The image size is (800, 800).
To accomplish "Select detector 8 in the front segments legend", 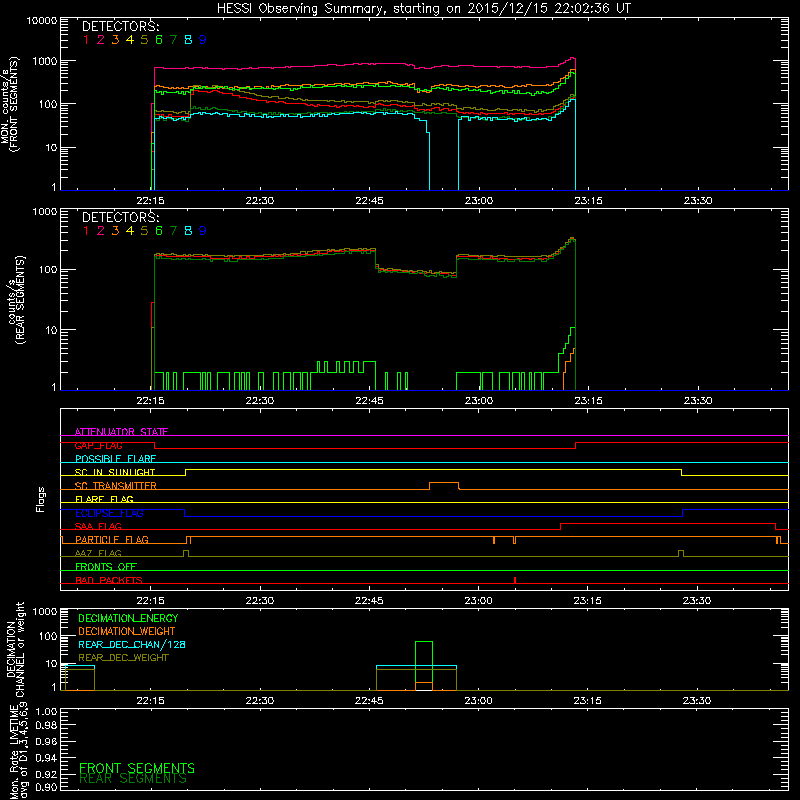I will (x=188, y=40).
